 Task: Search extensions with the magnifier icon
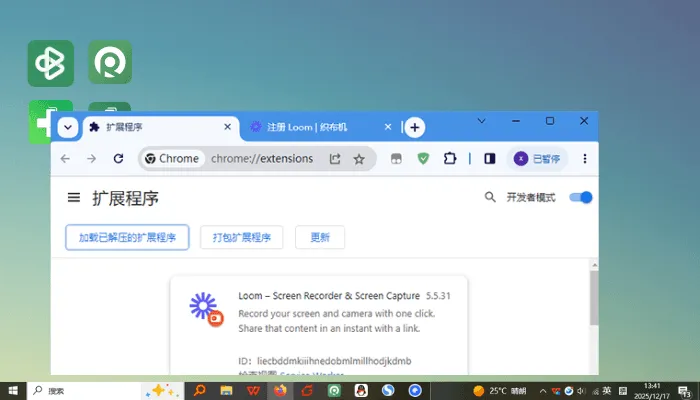tap(490, 197)
